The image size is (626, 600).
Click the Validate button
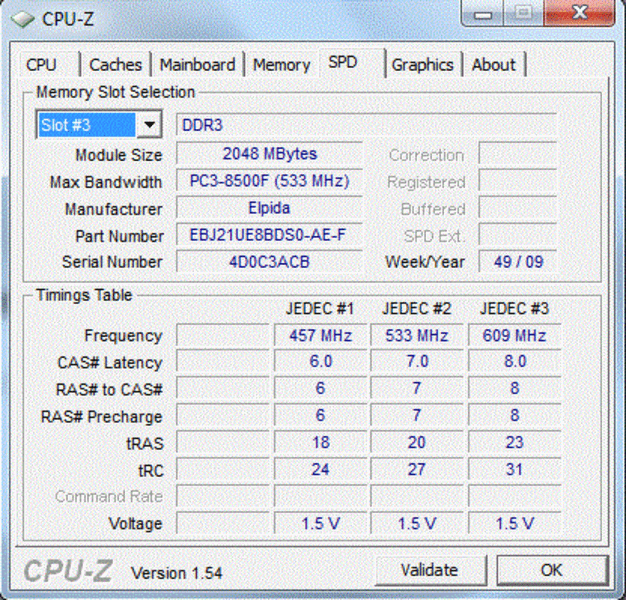point(430,570)
